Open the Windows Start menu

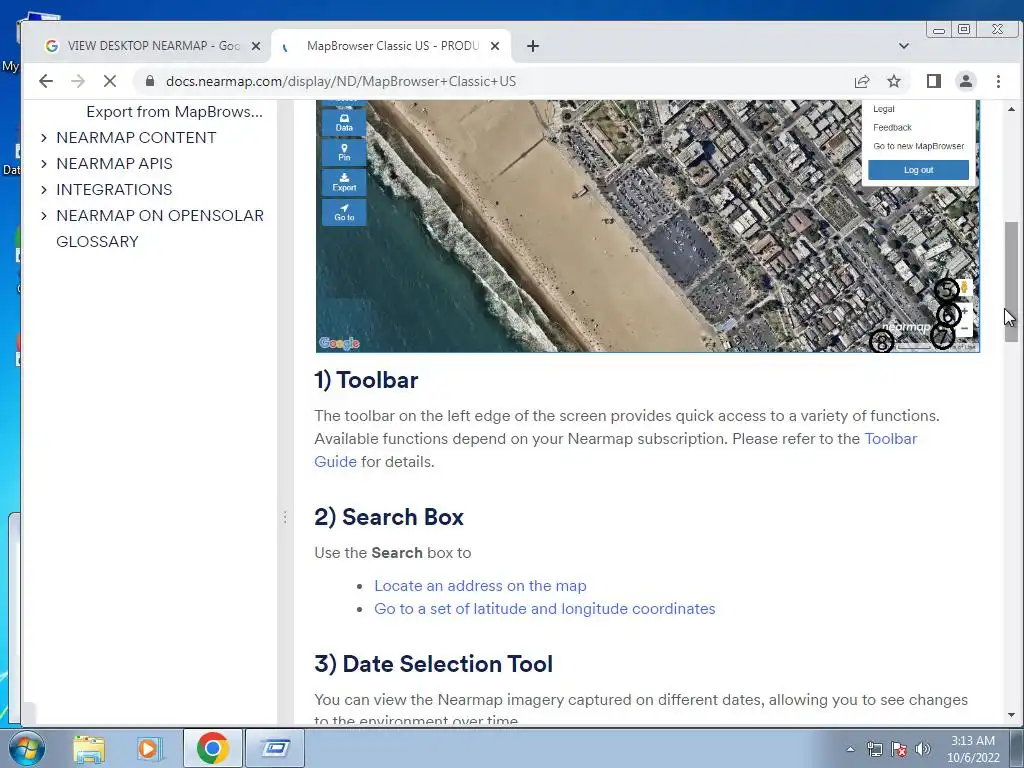point(25,748)
